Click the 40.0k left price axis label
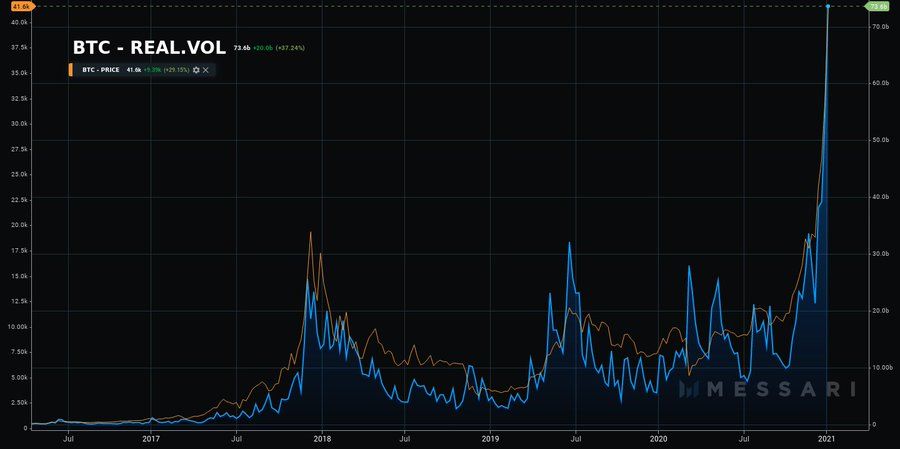This screenshot has width=900, height=449. point(18,22)
